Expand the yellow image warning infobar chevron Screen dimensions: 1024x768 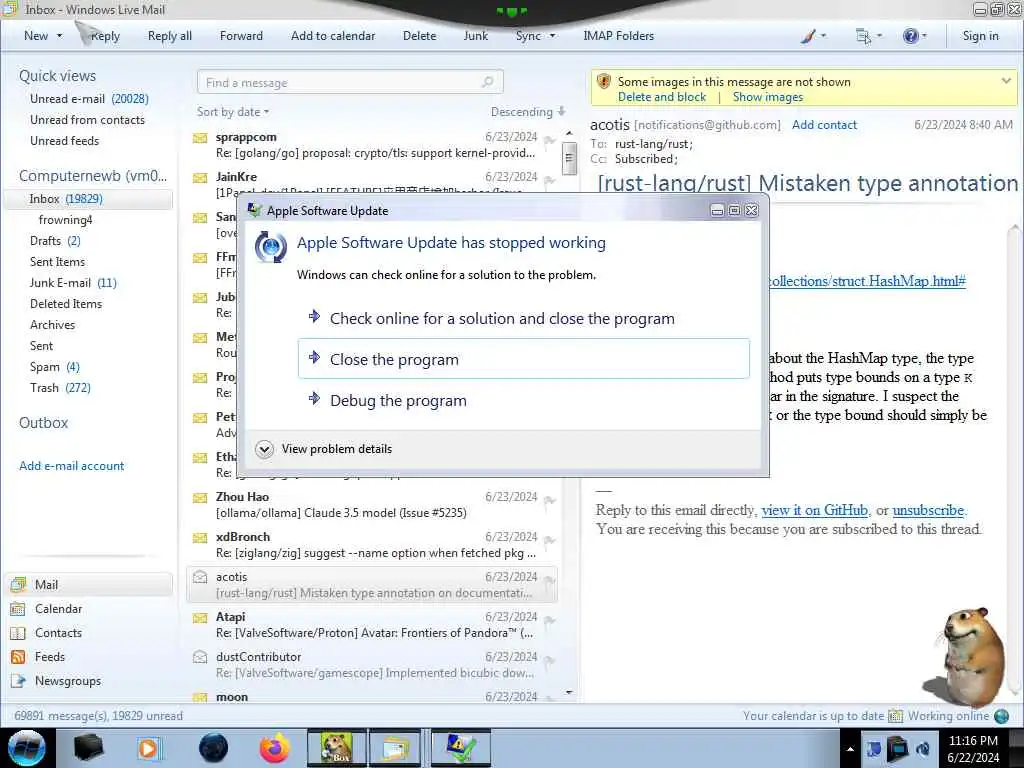click(x=1006, y=81)
